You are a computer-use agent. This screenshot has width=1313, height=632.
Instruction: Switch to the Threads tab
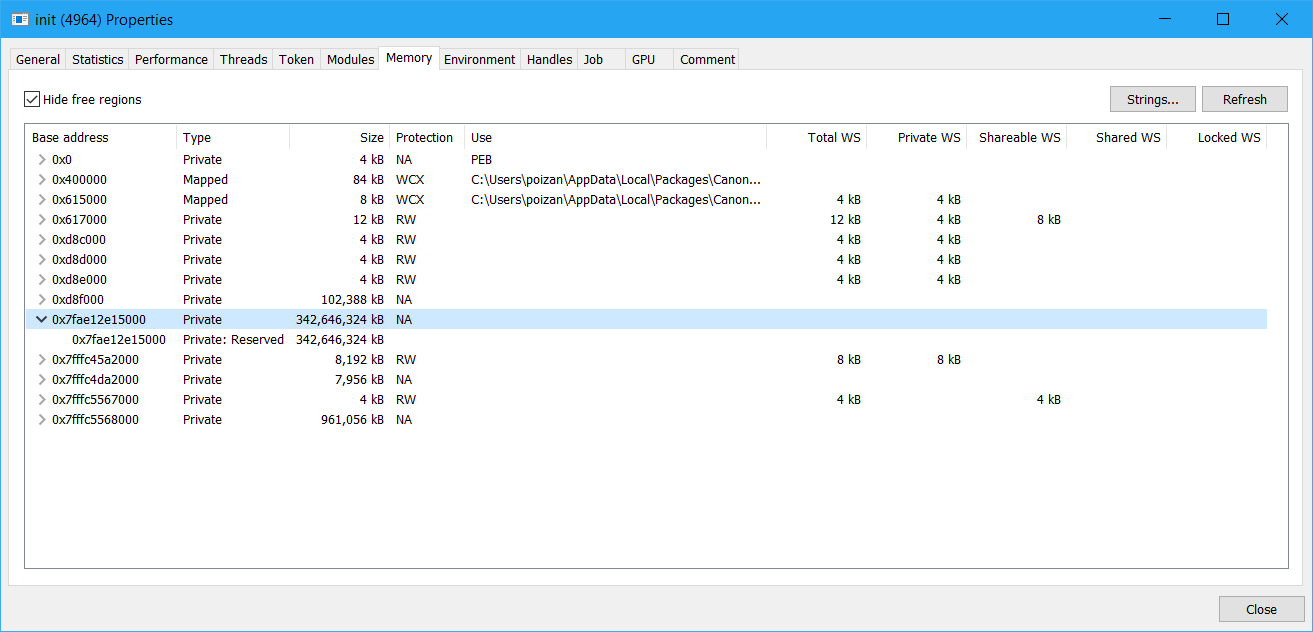pyautogui.click(x=243, y=59)
